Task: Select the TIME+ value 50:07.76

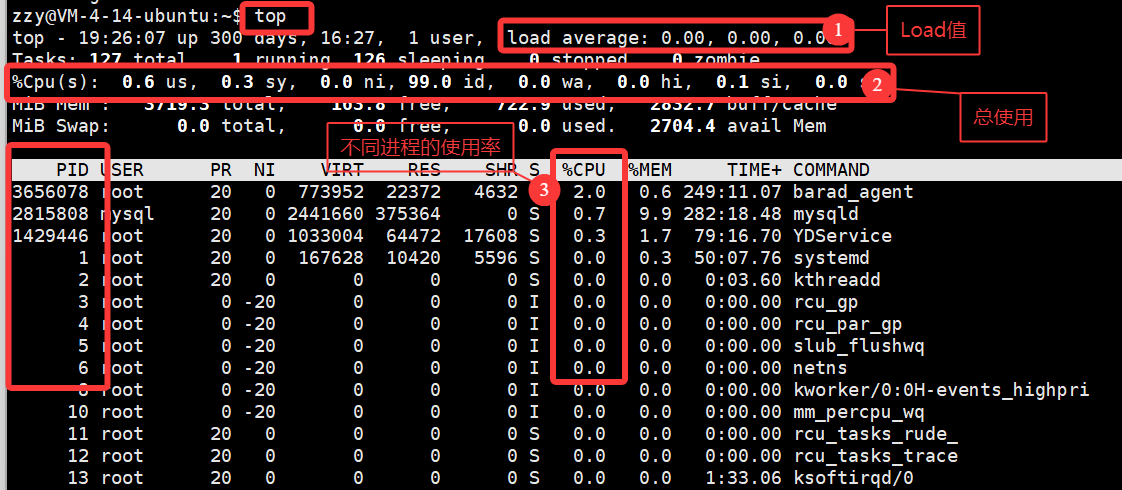Action: (738, 258)
